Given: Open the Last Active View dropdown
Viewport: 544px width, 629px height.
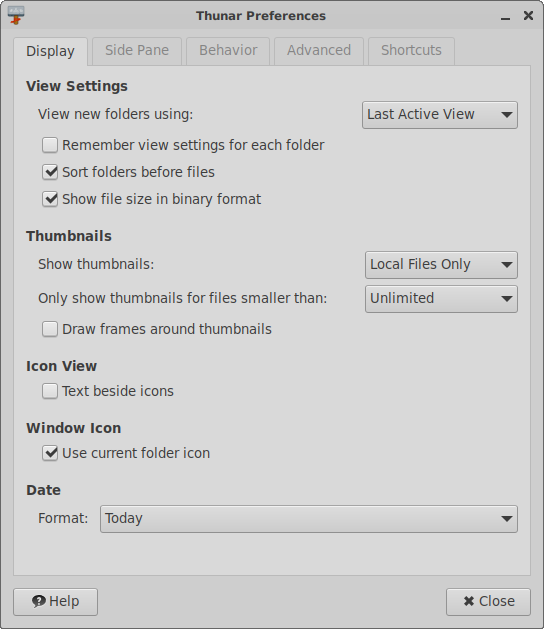Looking at the screenshot, I should (x=440, y=115).
